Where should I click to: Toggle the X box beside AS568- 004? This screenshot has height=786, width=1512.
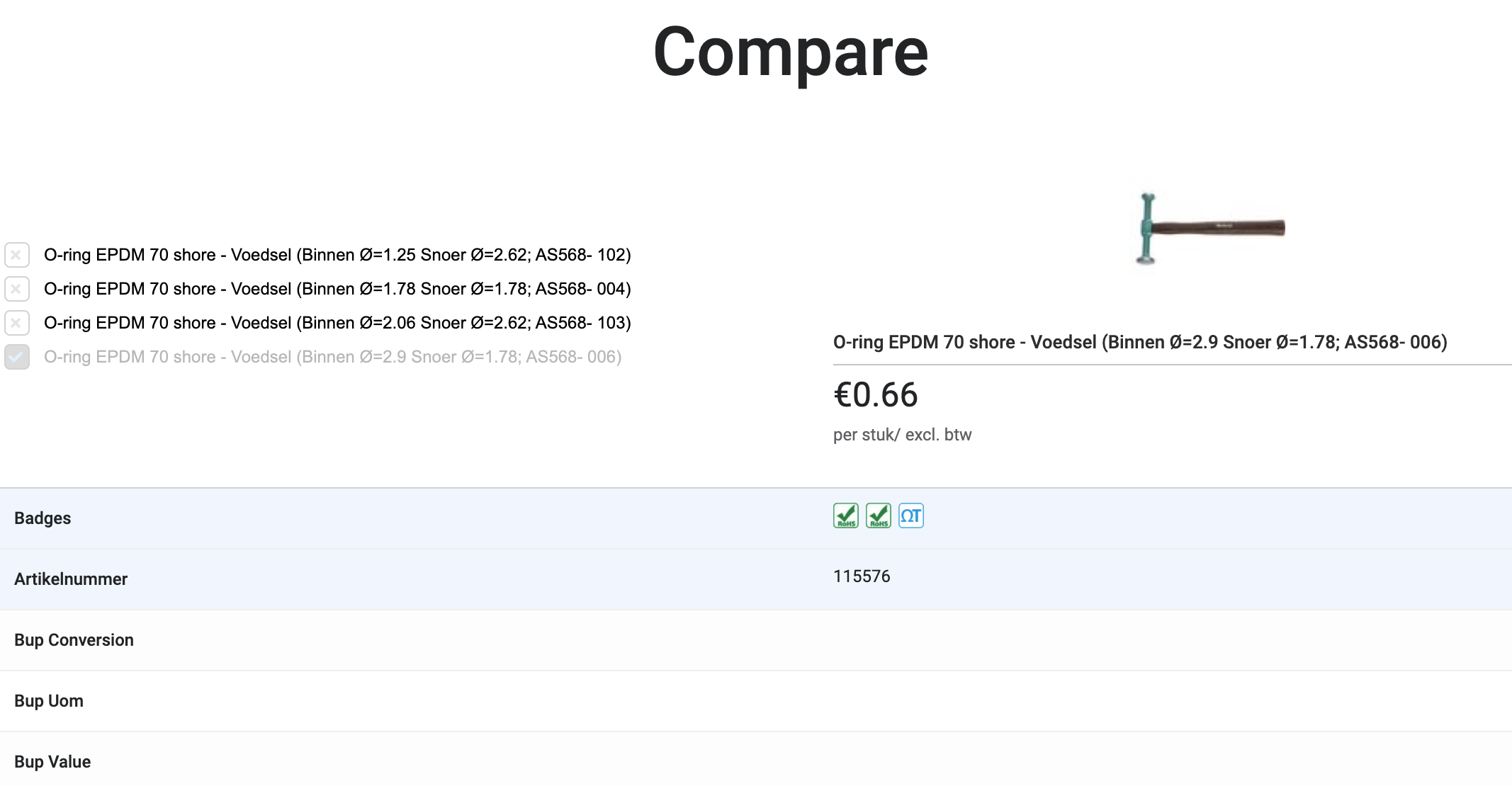tap(17, 289)
